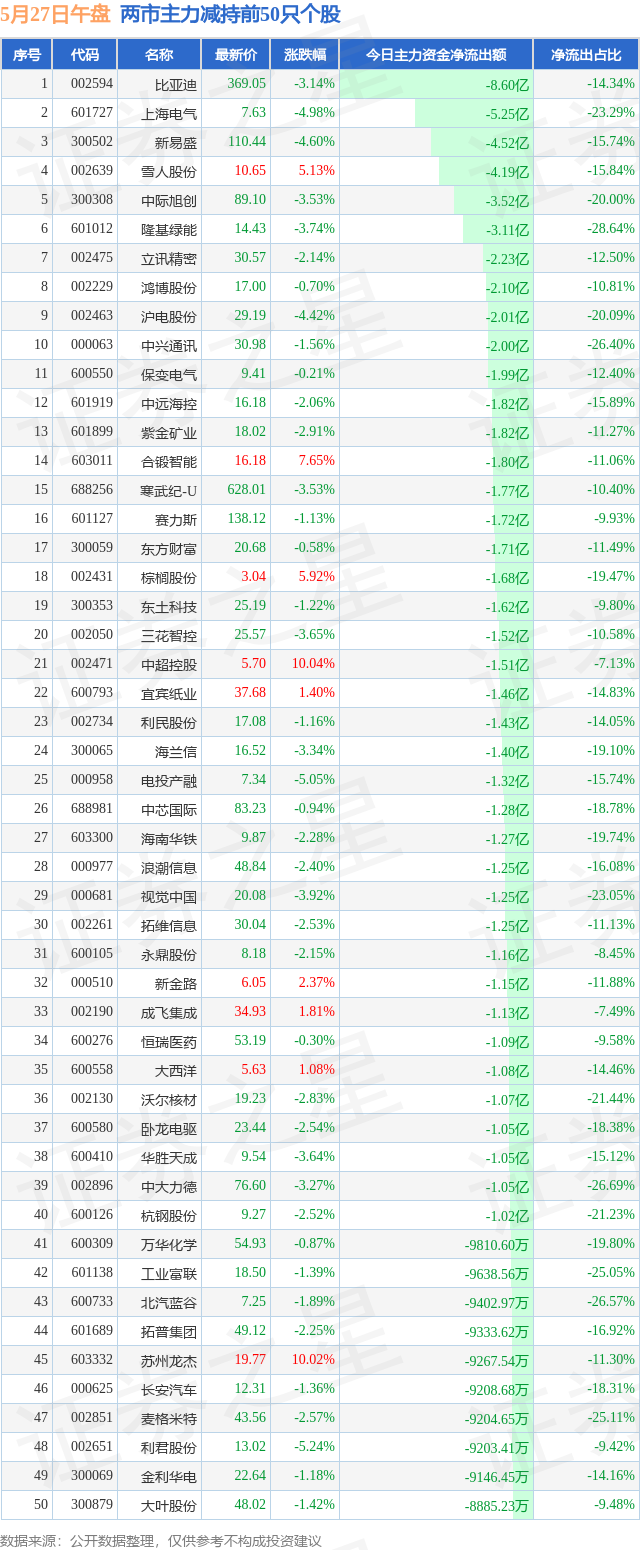This screenshot has width=640, height=1550.
Task: Select stock name 比亚迪
Action: coord(176,84)
